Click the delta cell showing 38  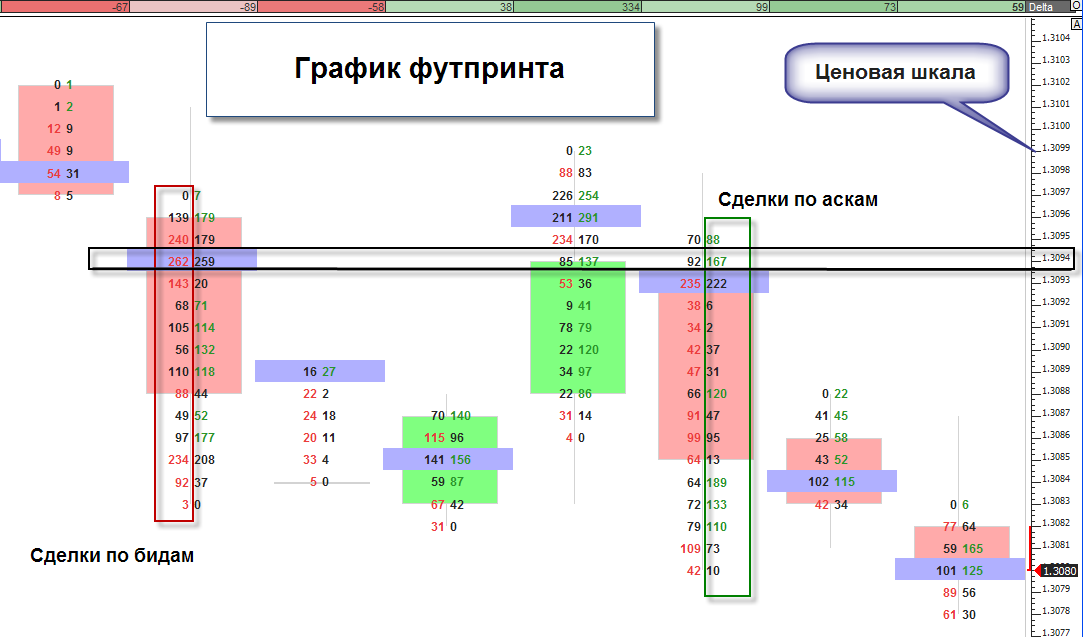(450, 7)
